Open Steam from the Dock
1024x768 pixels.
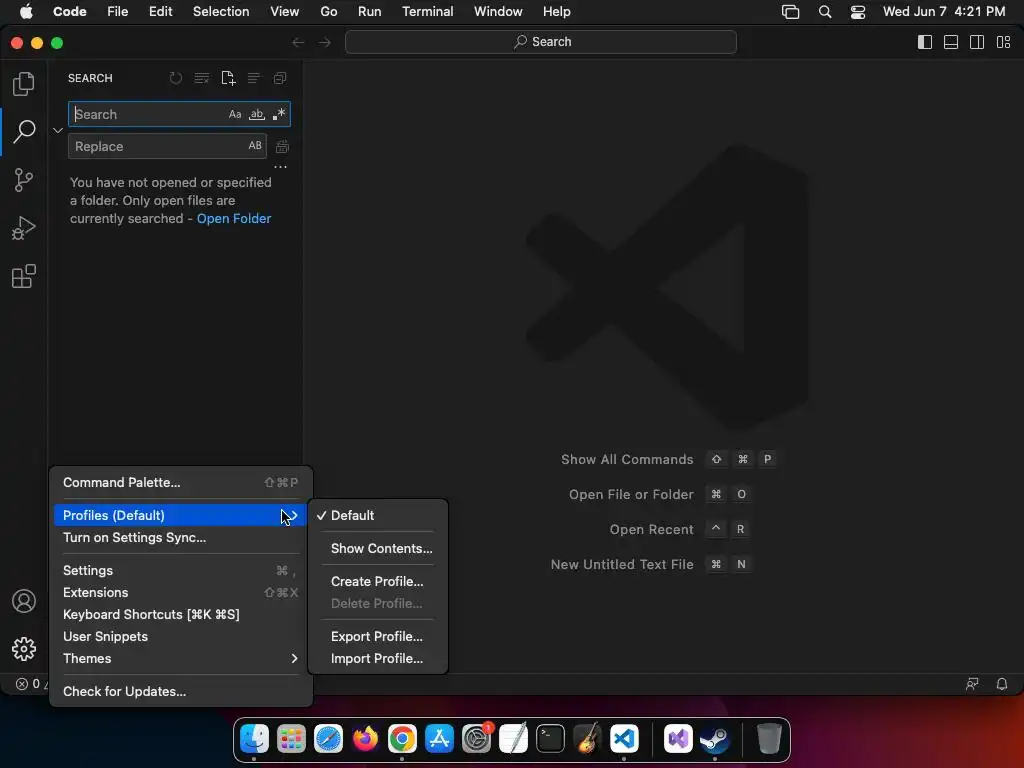tap(714, 739)
